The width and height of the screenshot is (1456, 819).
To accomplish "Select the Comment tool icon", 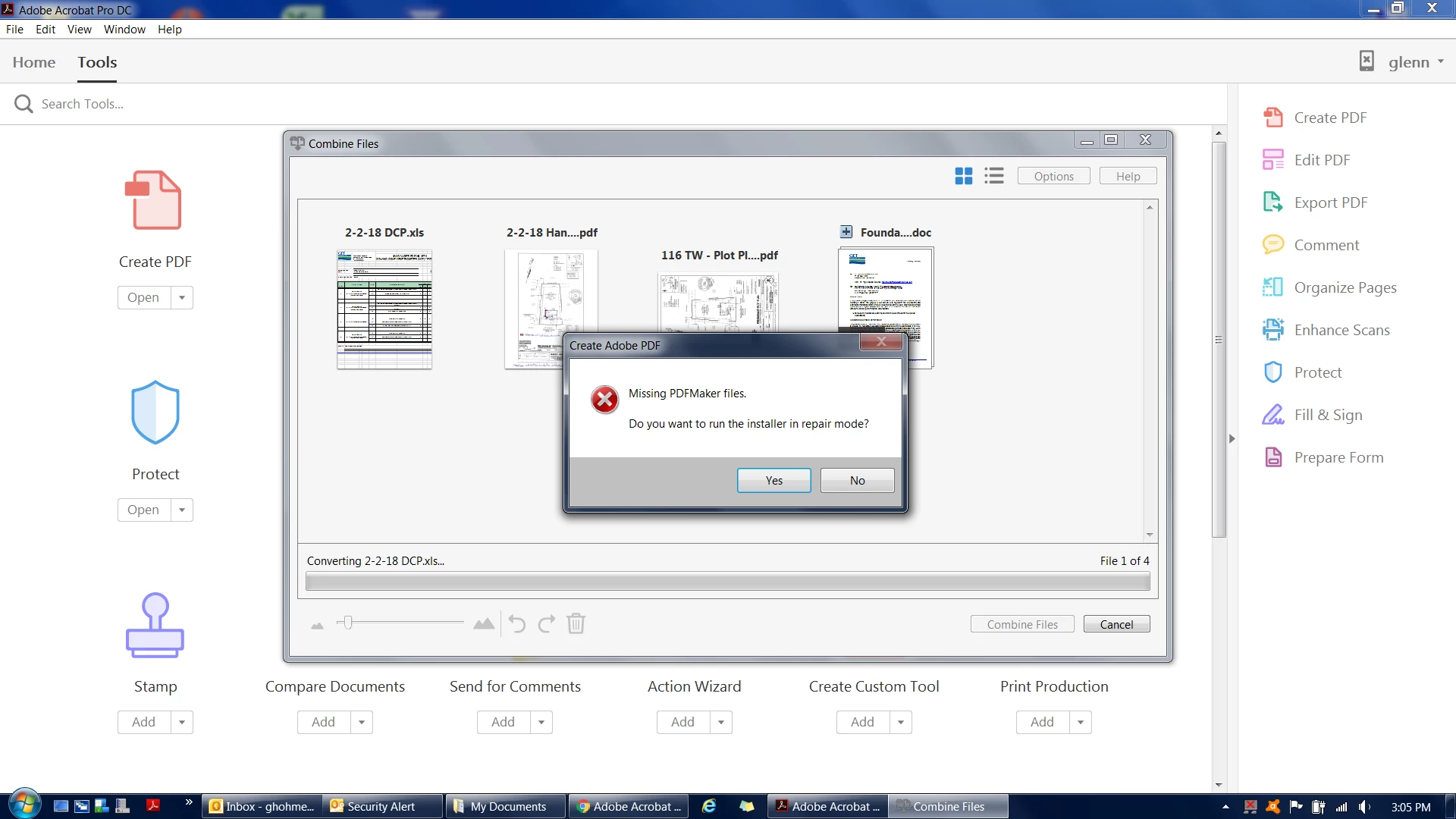I will tap(1272, 245).
